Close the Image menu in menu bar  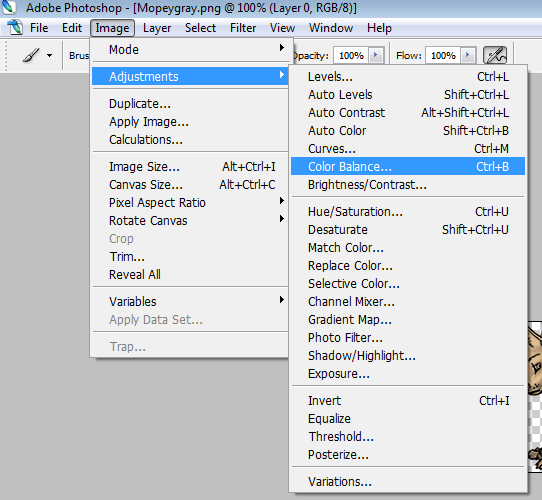click(x=112, y=28)
